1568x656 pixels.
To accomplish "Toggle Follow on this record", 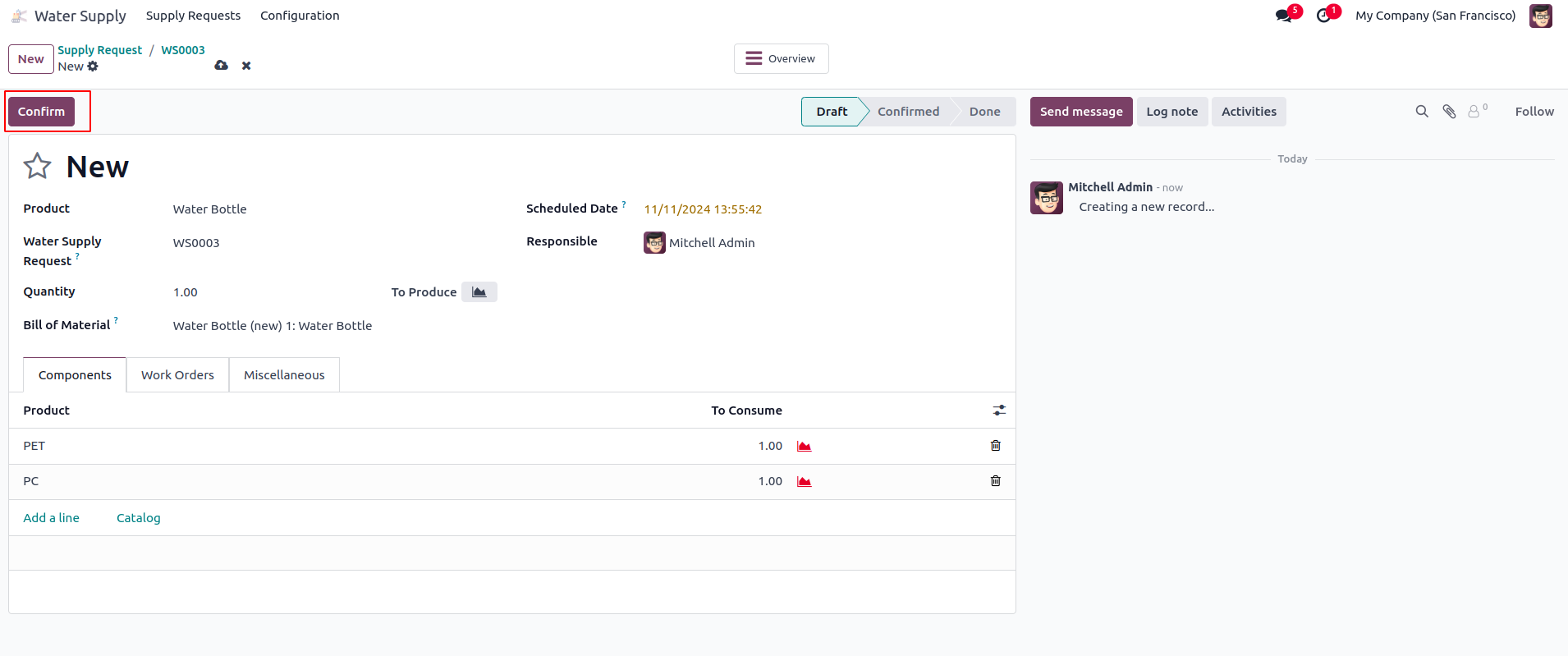I will coord(1534,112).
